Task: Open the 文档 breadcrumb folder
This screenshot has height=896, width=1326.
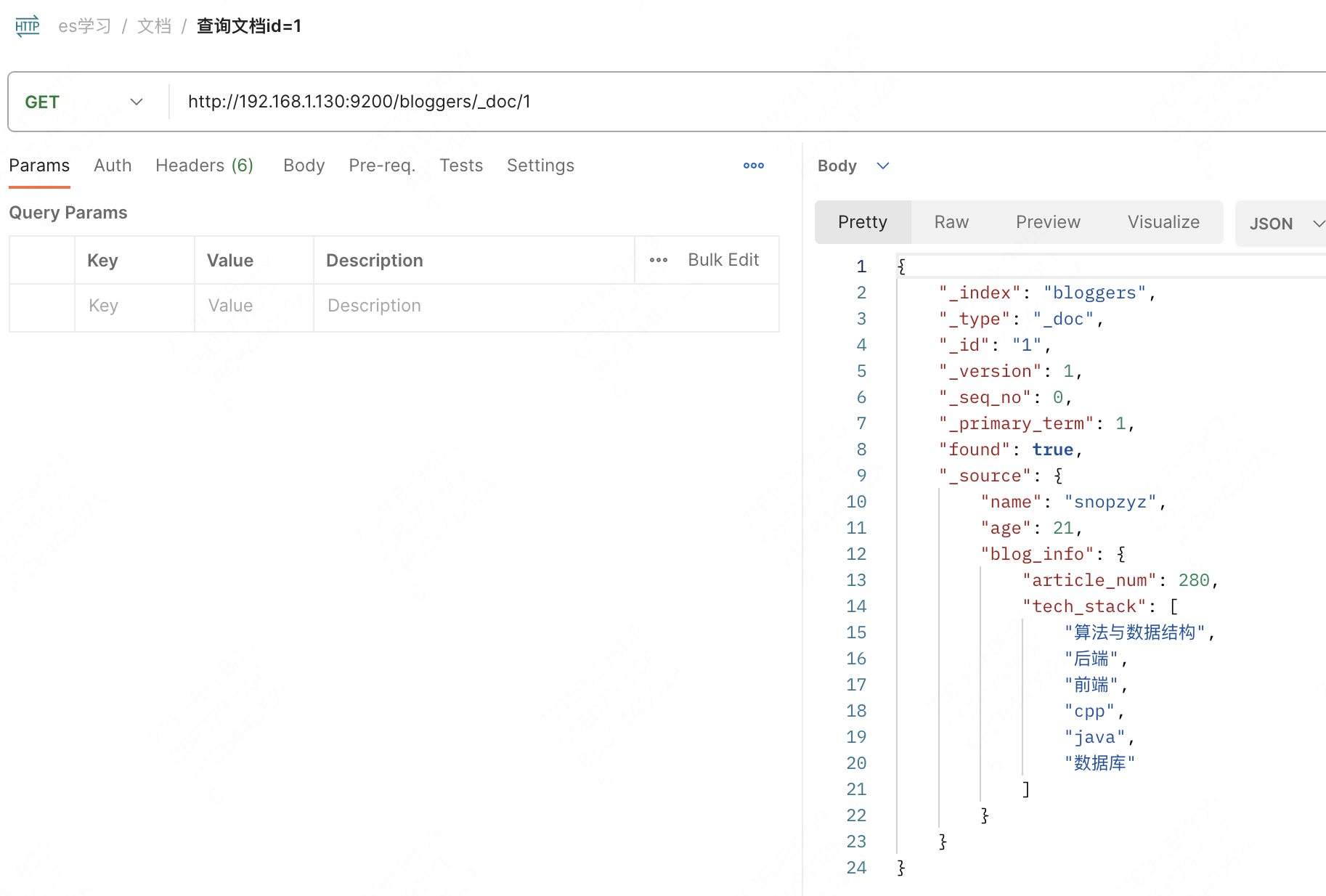Action: pos(154,26)
